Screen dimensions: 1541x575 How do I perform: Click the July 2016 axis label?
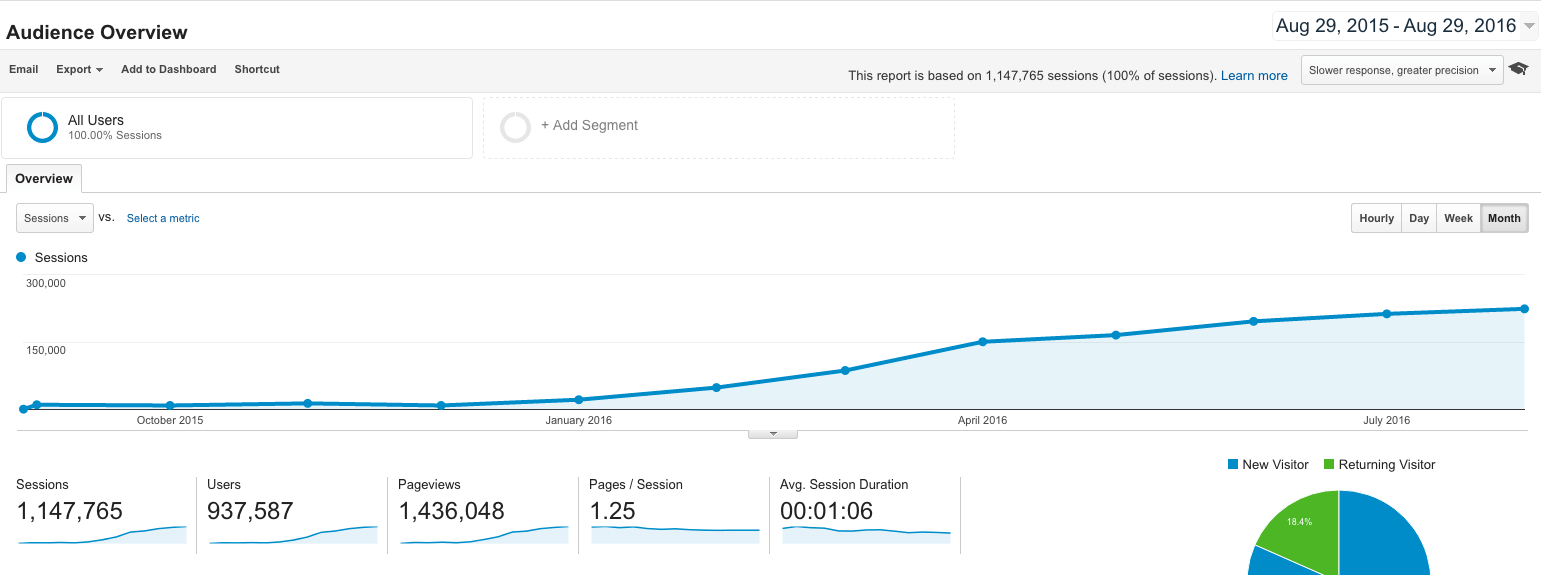coord(1387,420)
